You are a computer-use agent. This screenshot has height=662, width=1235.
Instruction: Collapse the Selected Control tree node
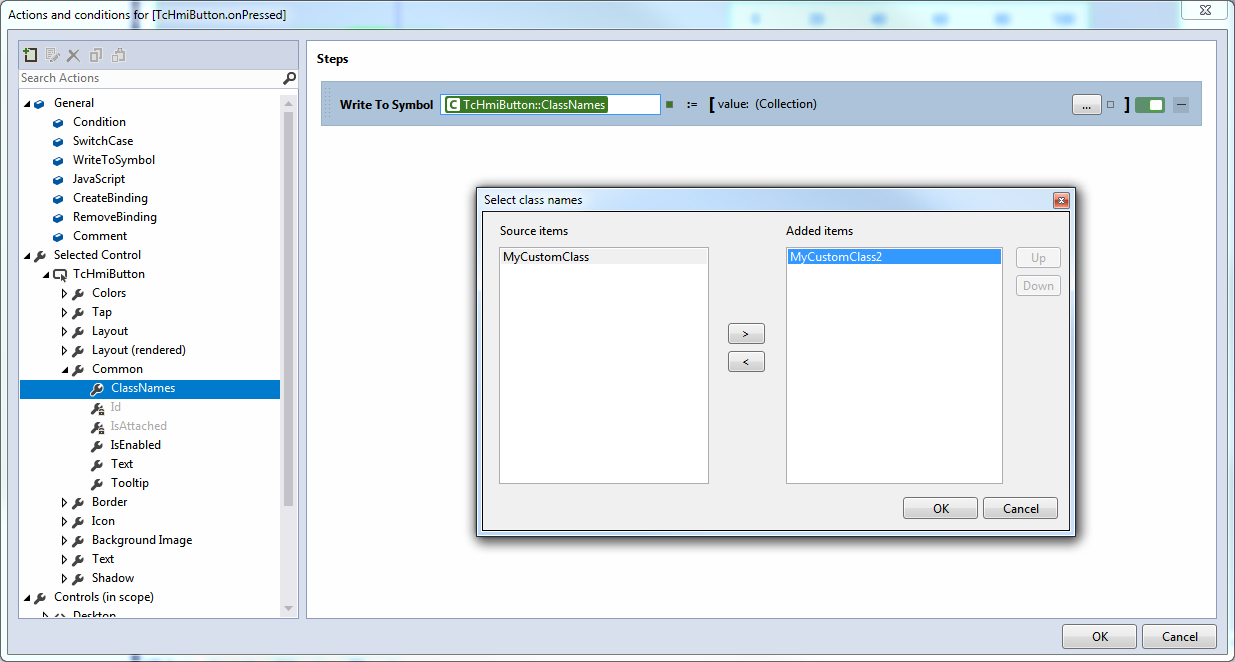pos(27,255)
